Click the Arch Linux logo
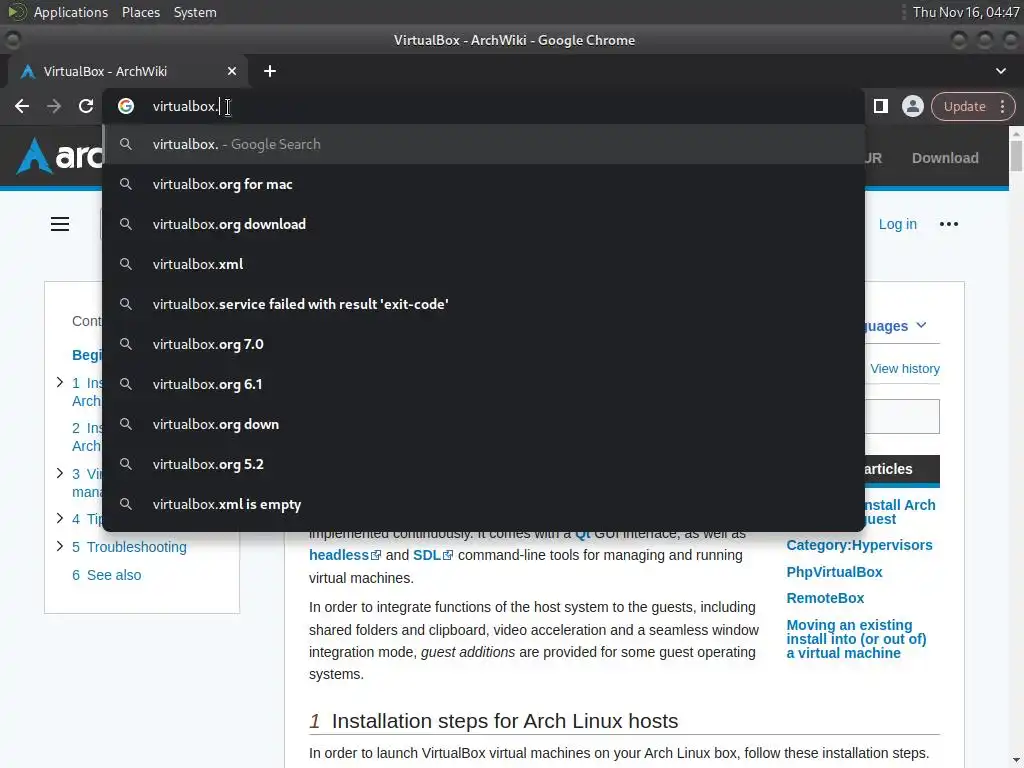Image resolution: width=1024 pixels, height=768 pixels. click(60, 157)
